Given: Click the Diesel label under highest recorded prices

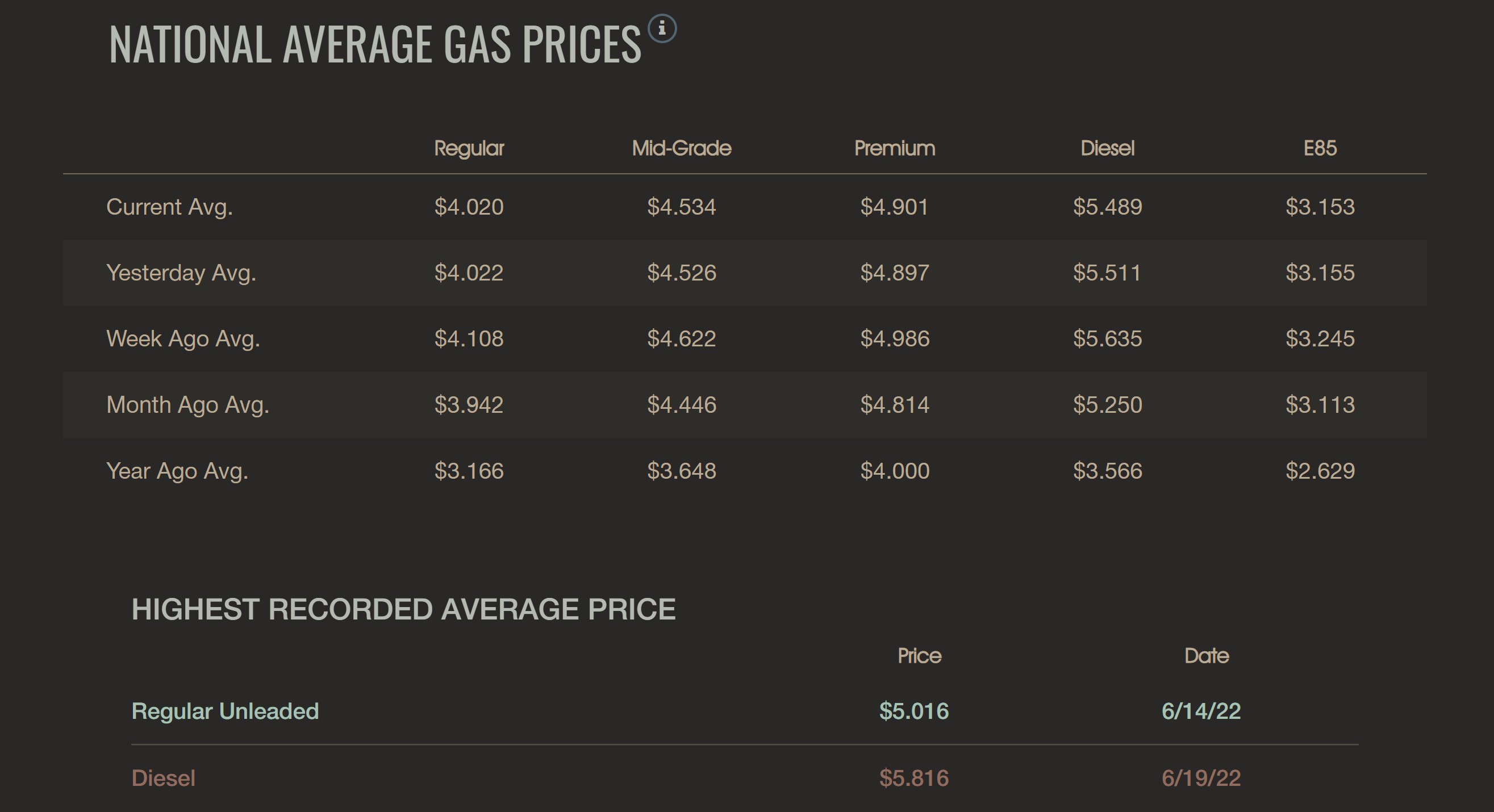Looking at the screenshot, I should coord(163,778).
